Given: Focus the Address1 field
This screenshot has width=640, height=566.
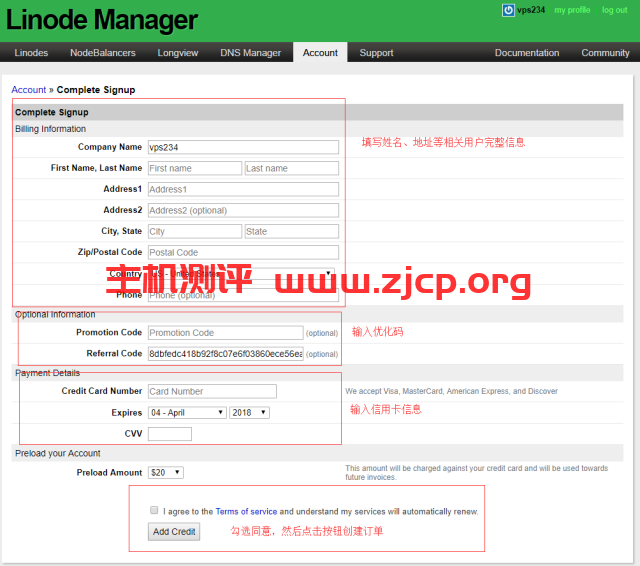Looking at the screenshot, I should tap(243, 189).
